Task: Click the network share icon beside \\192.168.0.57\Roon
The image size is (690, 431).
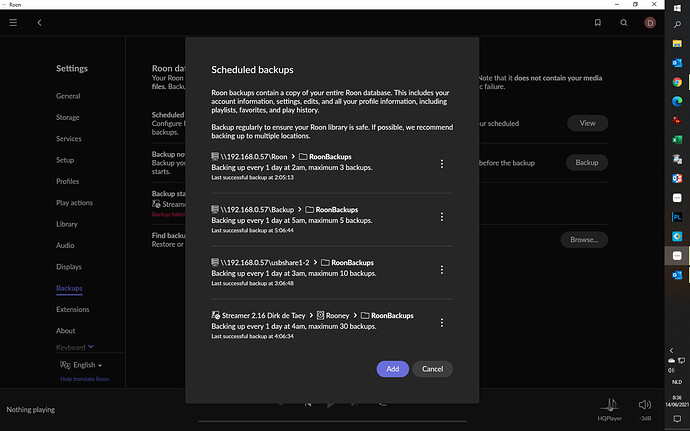Action: tap(215, 156)
